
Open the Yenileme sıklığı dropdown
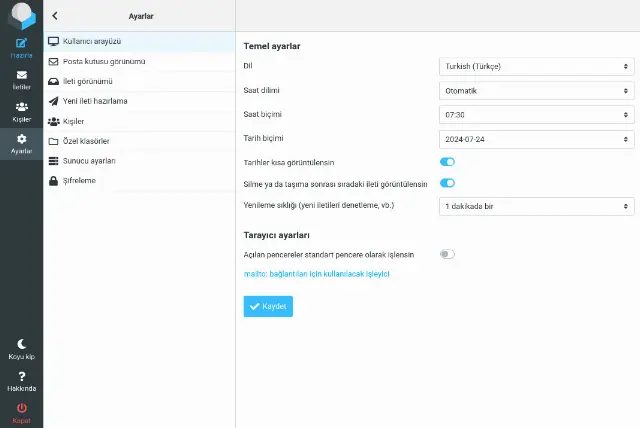click(x=536, y=206)
